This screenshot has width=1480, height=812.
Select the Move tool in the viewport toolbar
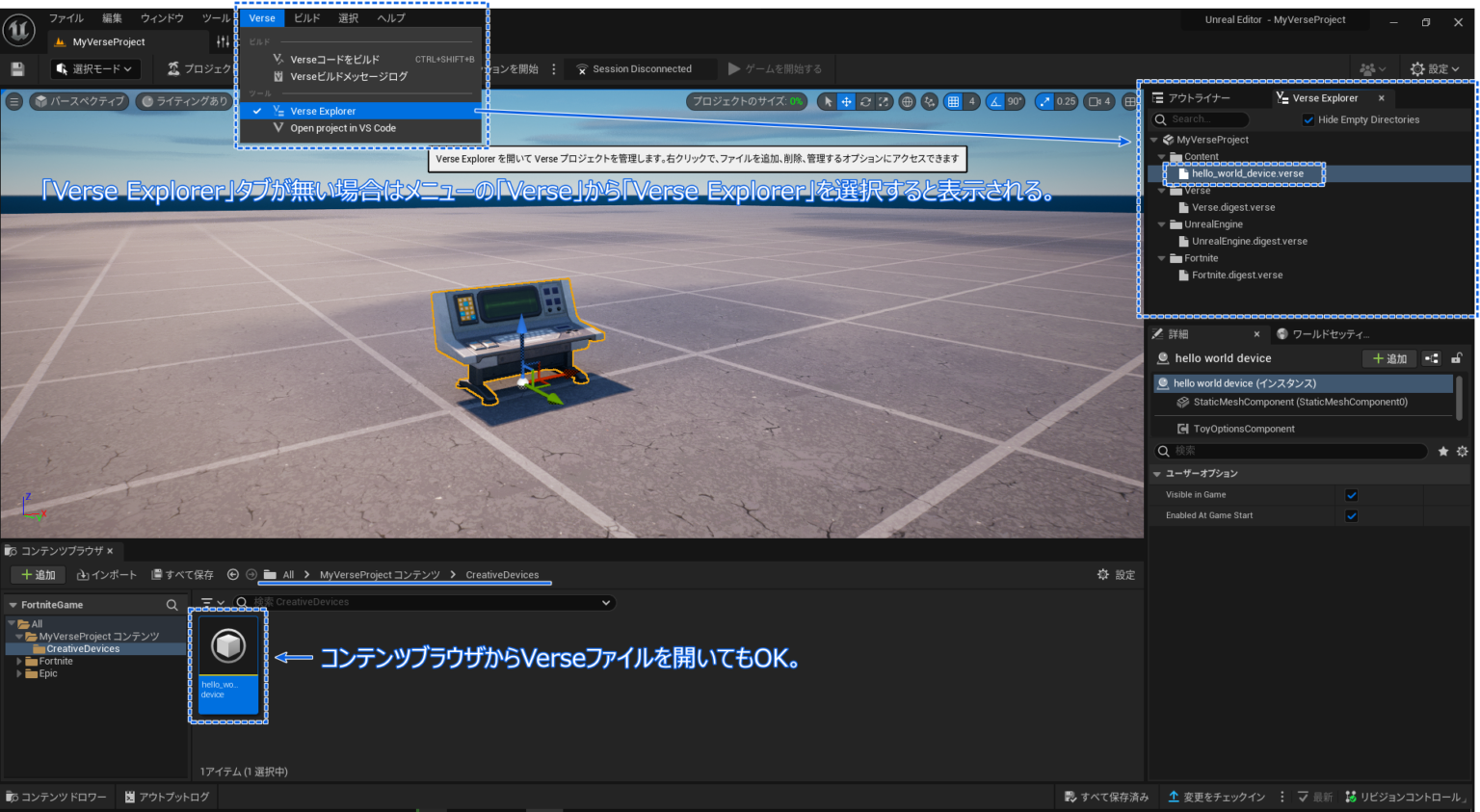[x=845, y=100]
